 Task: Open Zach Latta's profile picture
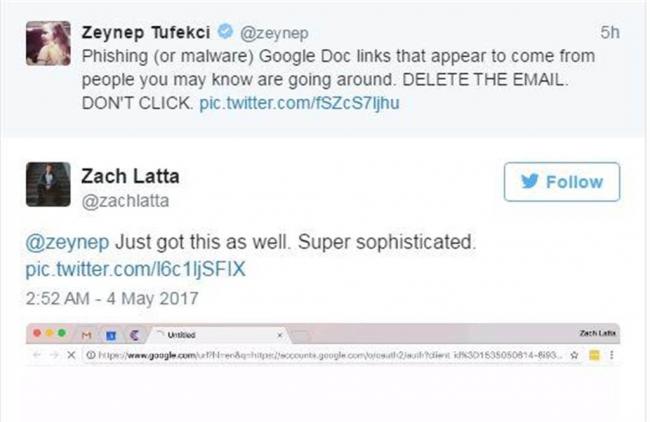(48, 184)
